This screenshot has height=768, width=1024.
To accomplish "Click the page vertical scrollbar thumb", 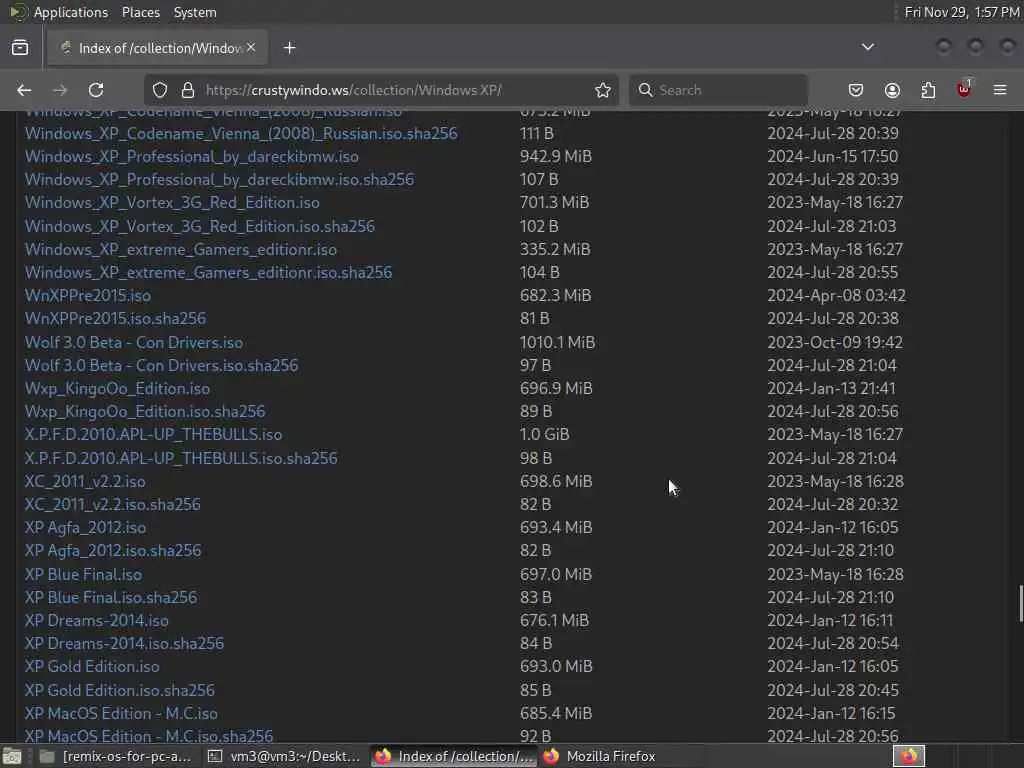I will 1020,604.
